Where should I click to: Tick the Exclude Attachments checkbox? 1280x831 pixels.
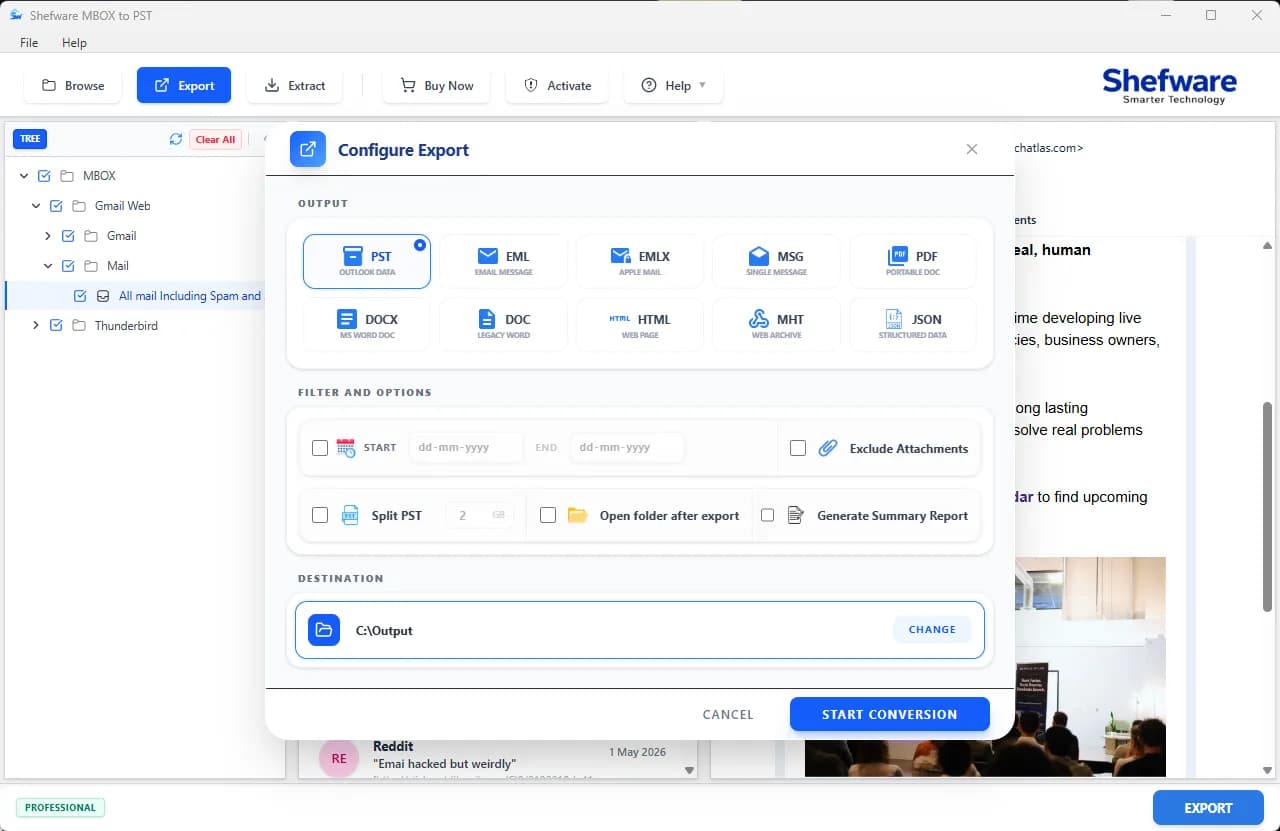(x=798, y=448)
